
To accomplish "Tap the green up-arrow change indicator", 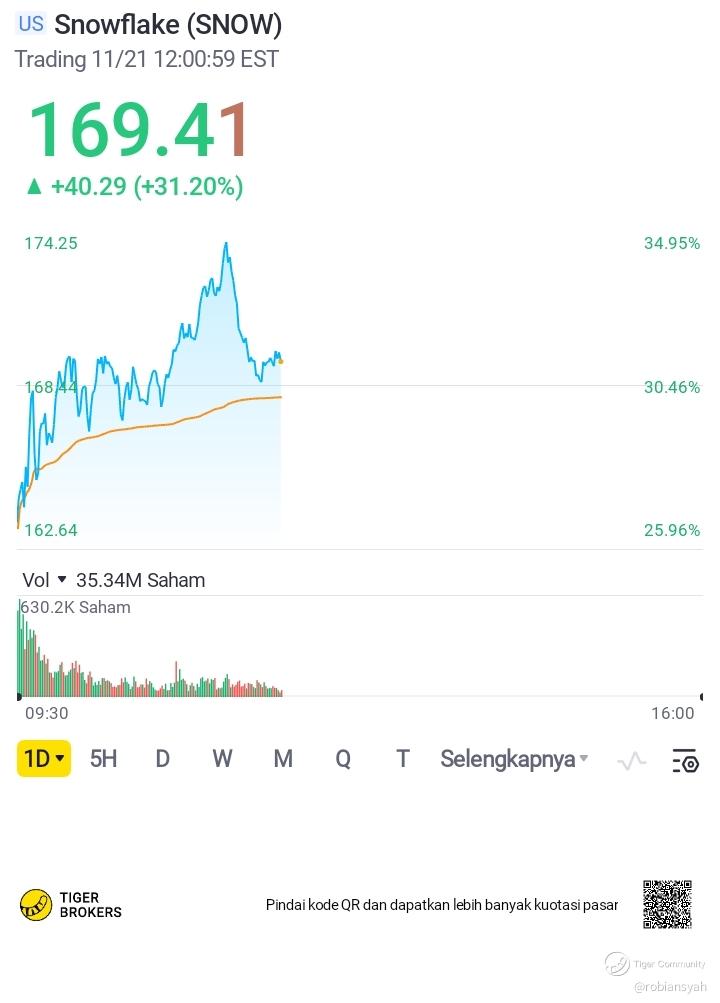I will [35, 187].
